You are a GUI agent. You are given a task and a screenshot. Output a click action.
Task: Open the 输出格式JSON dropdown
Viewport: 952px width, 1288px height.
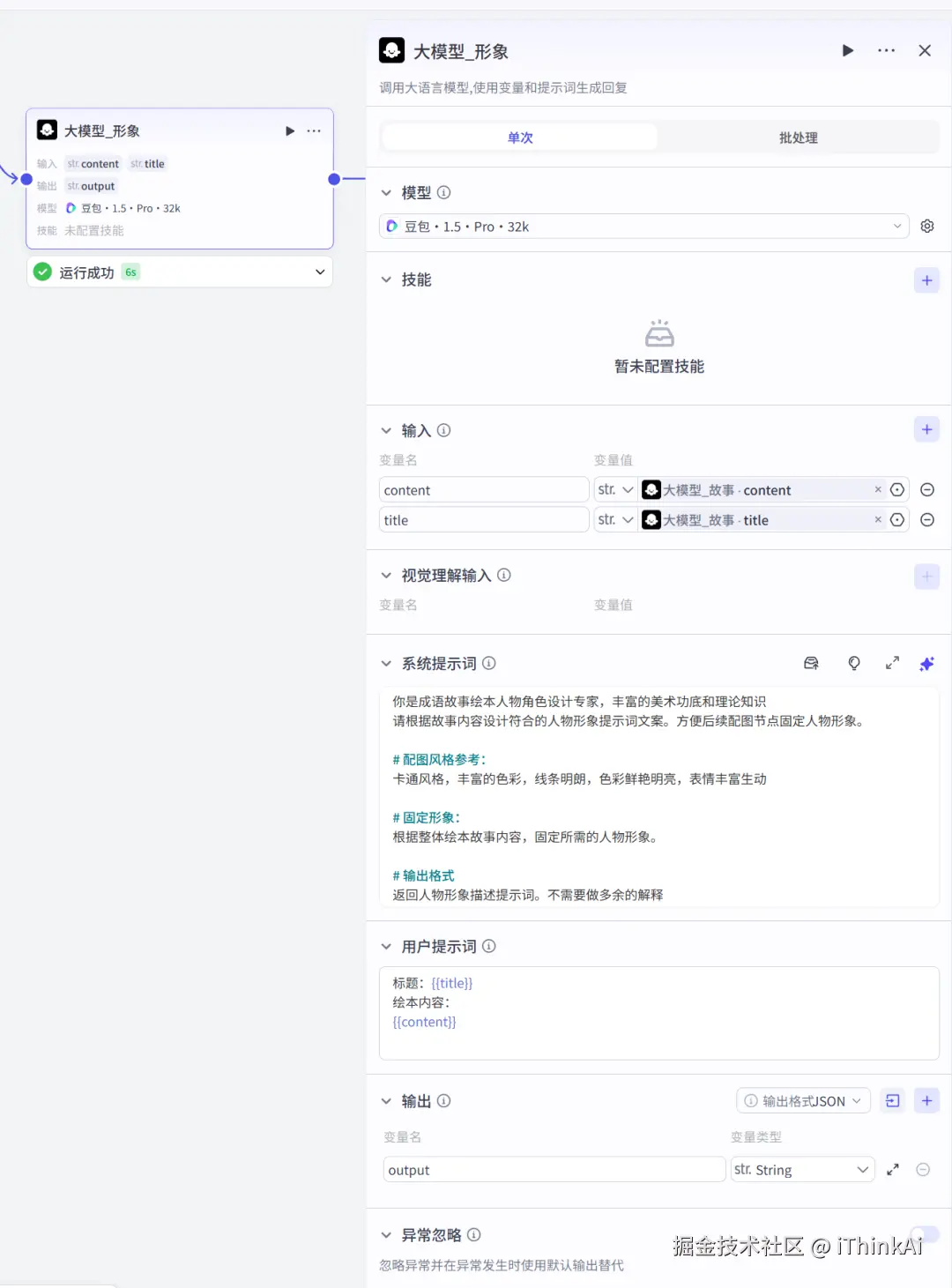point(802,1100)
